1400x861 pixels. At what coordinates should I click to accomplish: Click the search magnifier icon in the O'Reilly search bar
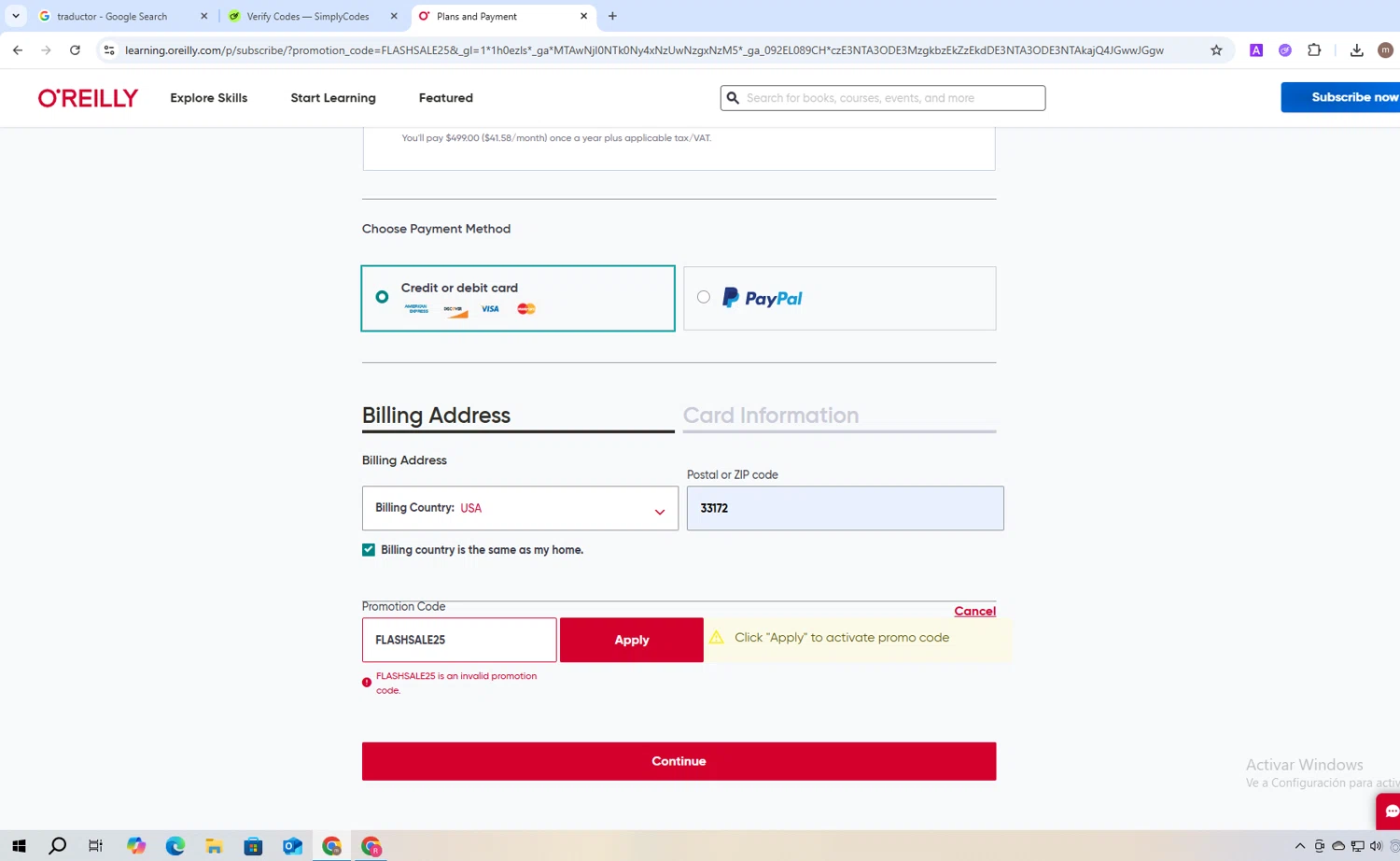[733, 98]
